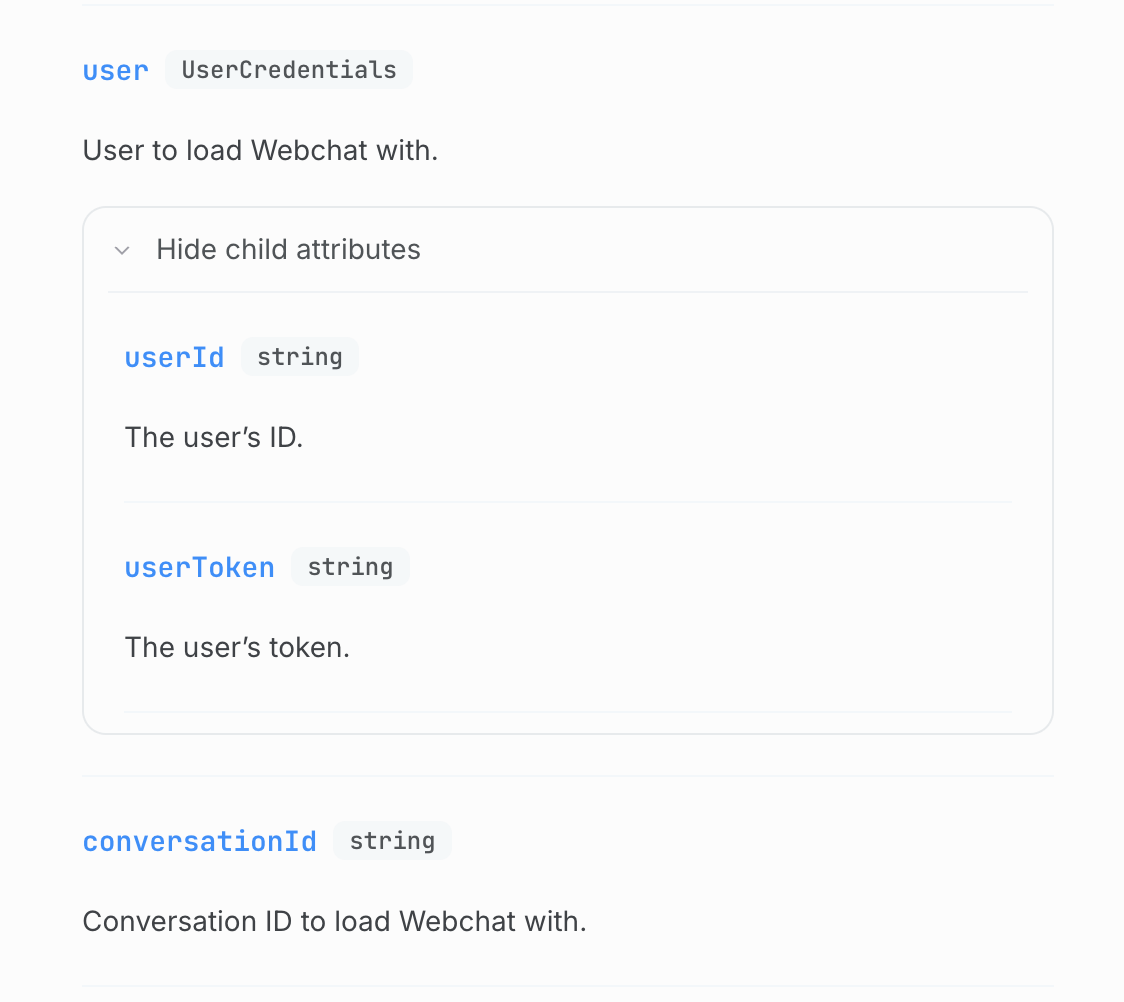Viewport: 1124px width, 1002px height.
Task: Collapse via the Hide child attributes label
Action: pyautogui.click(x=288, y=250)
